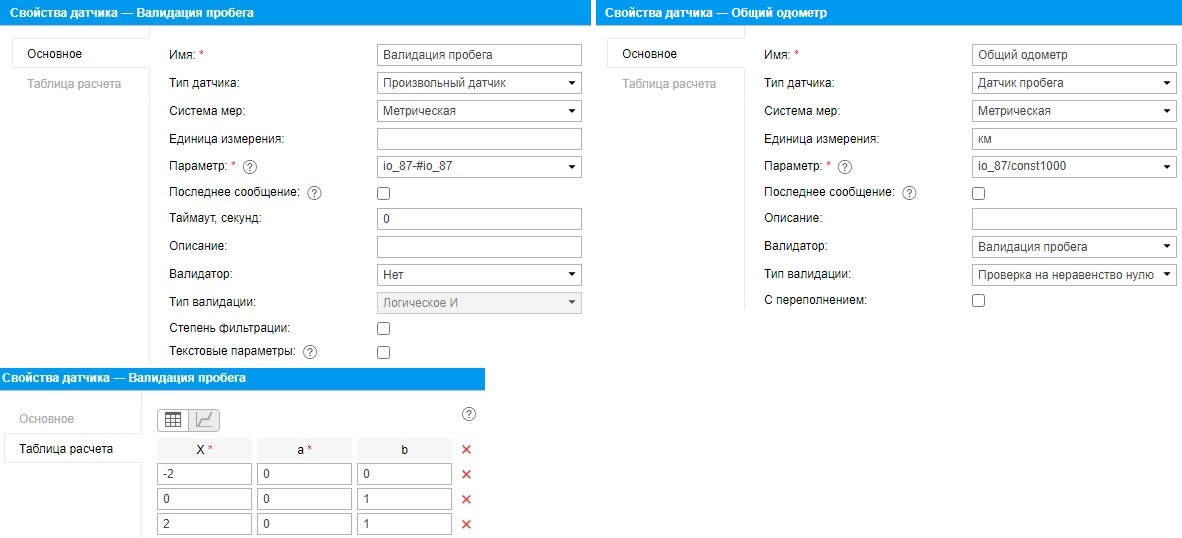This screenshot has width=1182, height=538.
Task: Open Система мер dropdown in Общий одометр
Action: (1074, 111)
